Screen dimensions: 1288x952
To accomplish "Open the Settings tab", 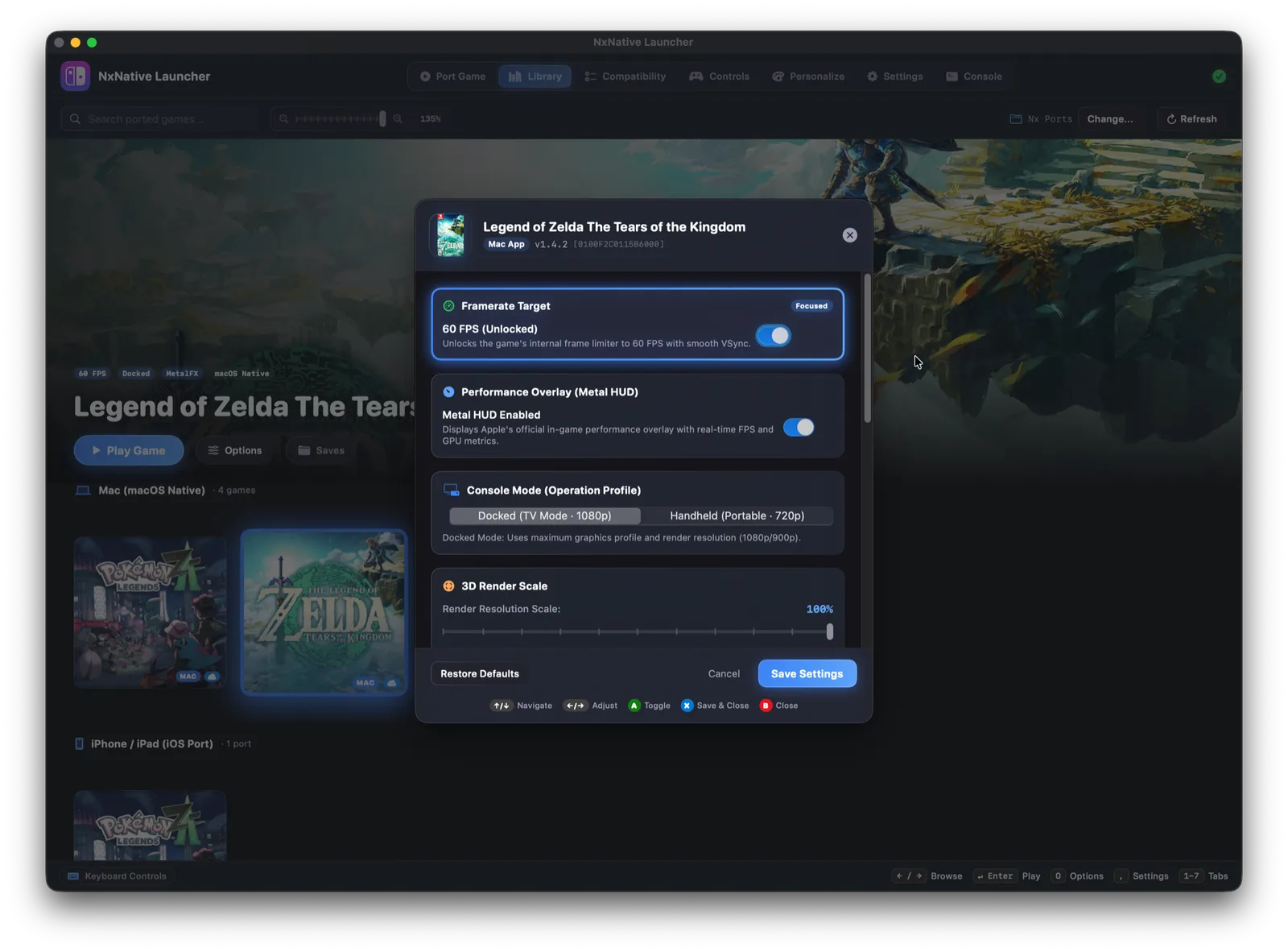I will (x=895, y=77).
